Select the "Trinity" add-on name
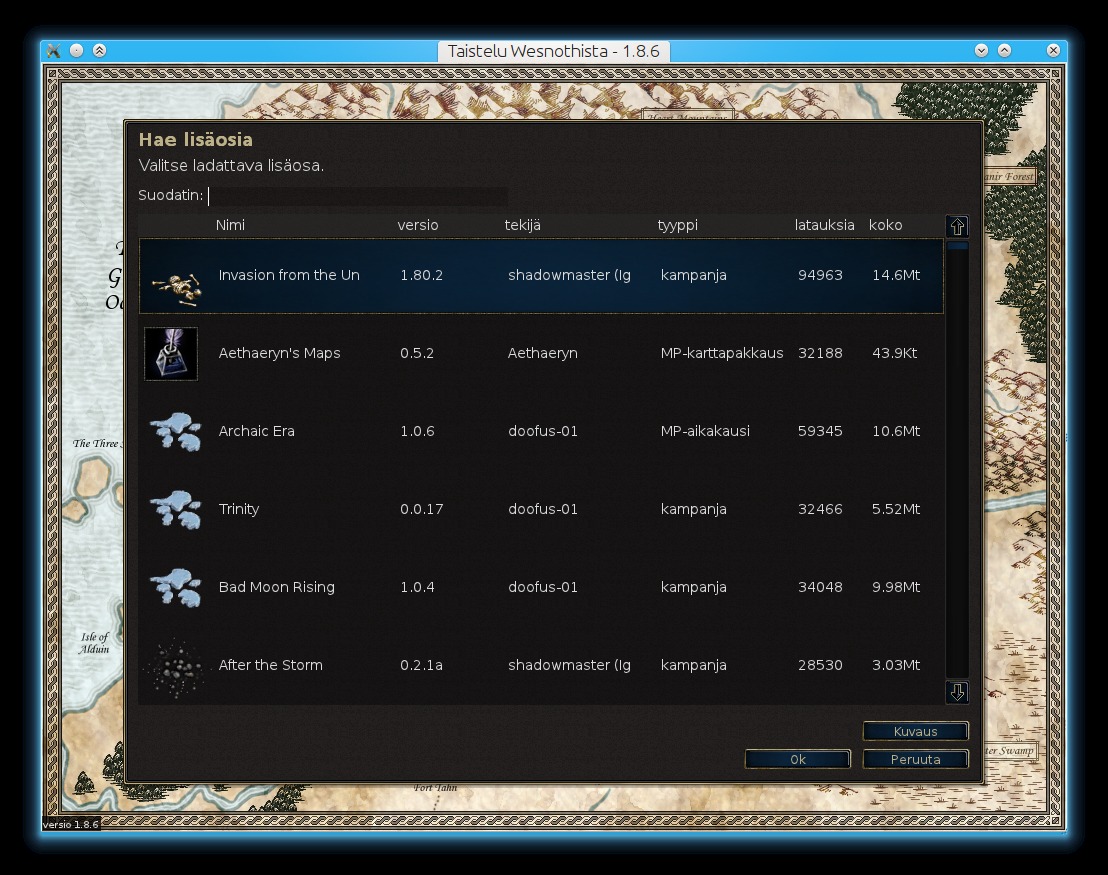The width and height of the screenshot is (1108, 875). 239,509
